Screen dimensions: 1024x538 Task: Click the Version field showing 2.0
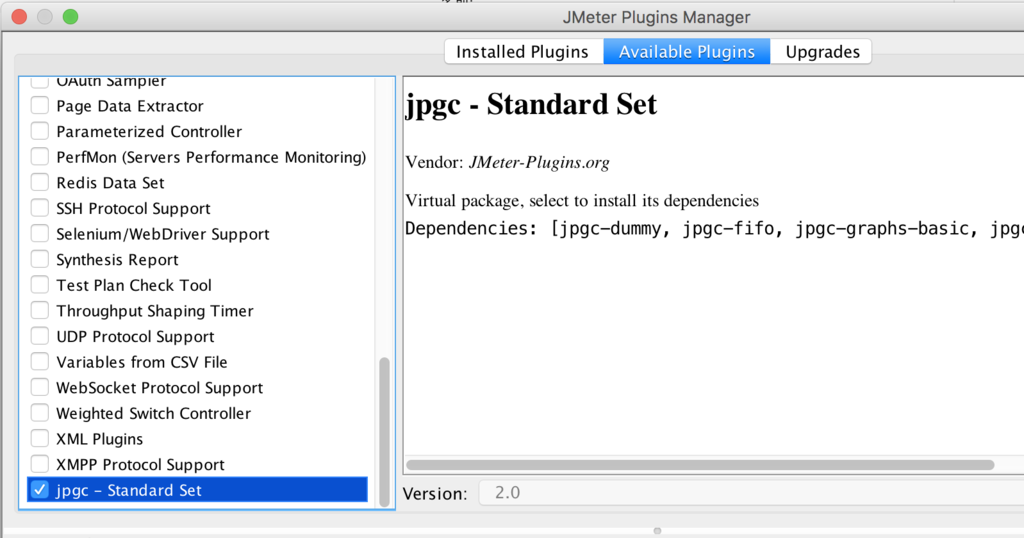click(x=751, y=493)
